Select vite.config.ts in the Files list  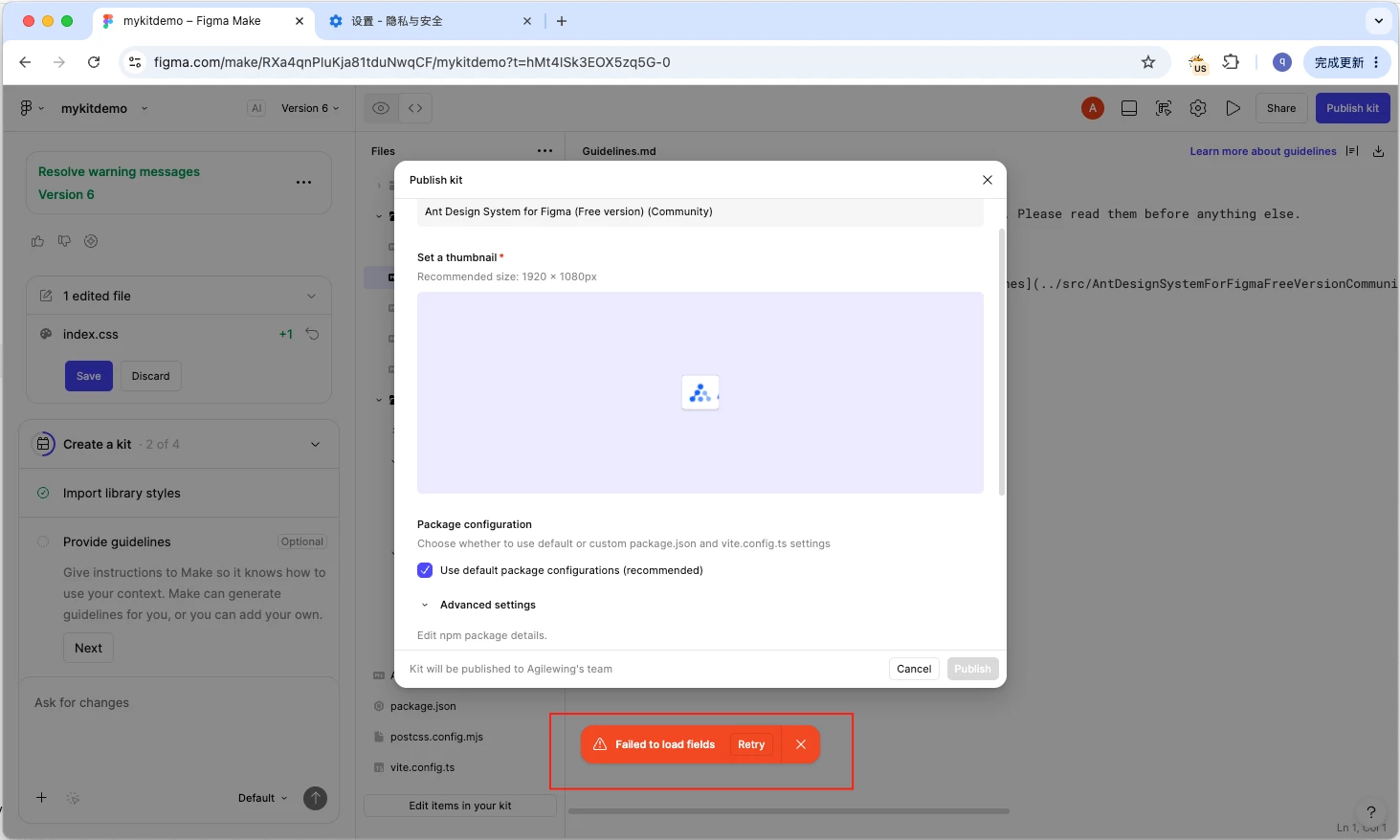tap(422, 767)
